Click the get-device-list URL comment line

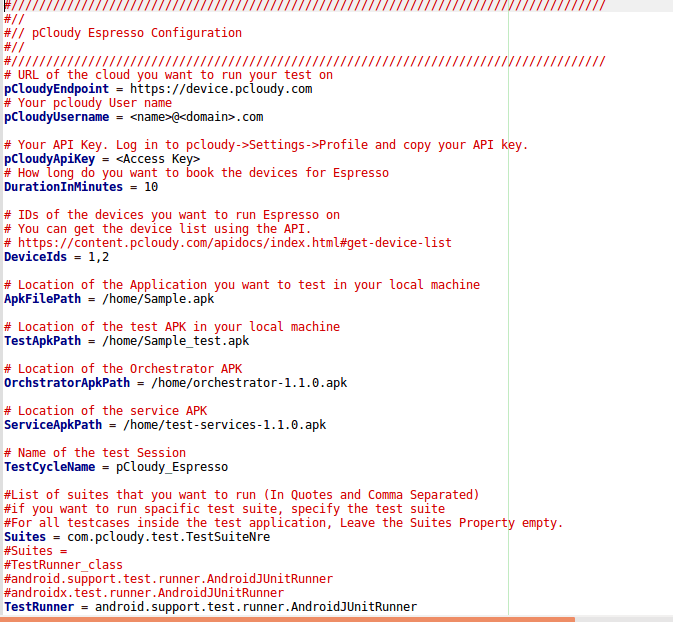click(228, 243)
